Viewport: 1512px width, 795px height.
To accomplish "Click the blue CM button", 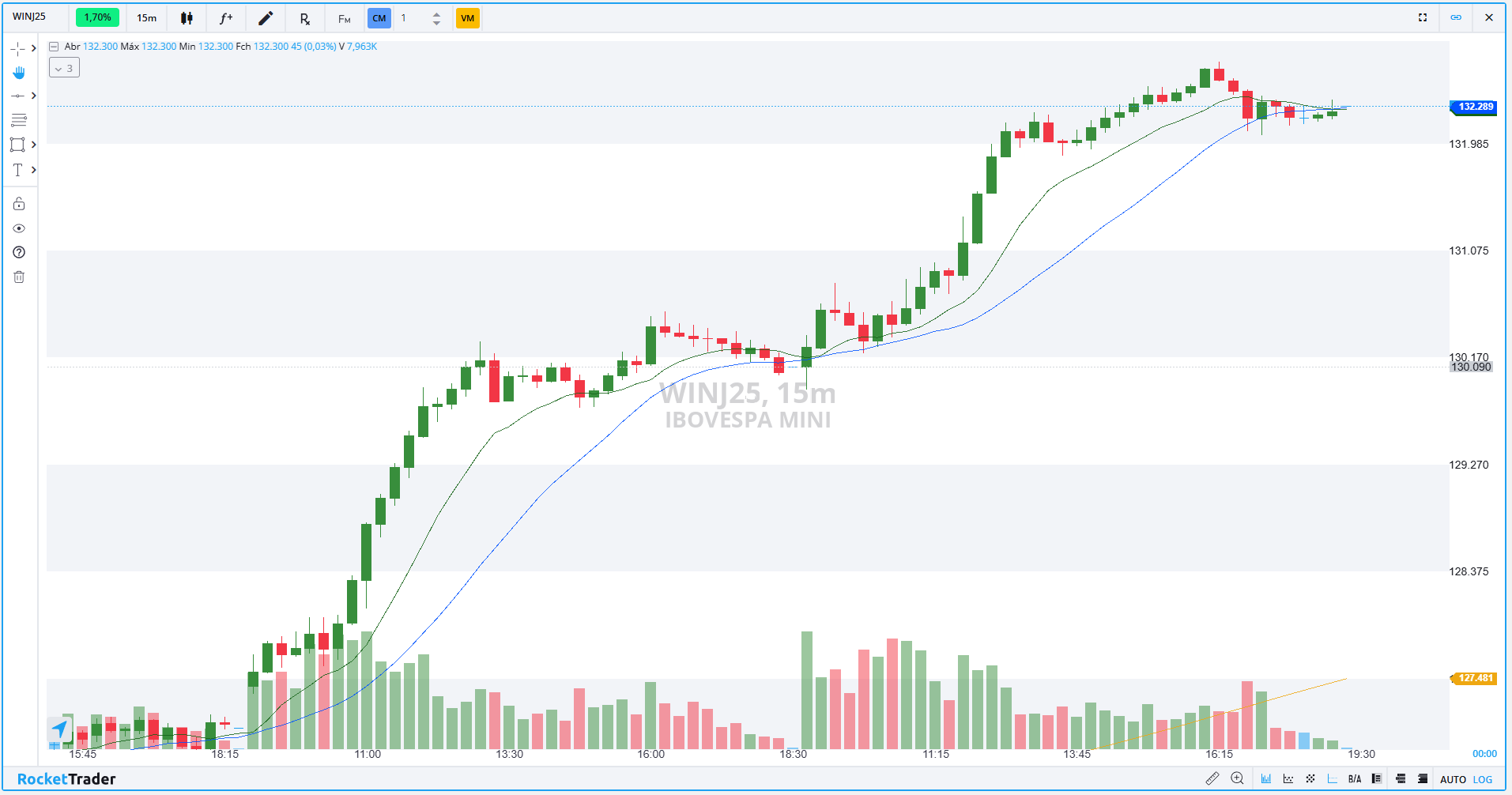I will pyautogui.click(x=379, y=18).
